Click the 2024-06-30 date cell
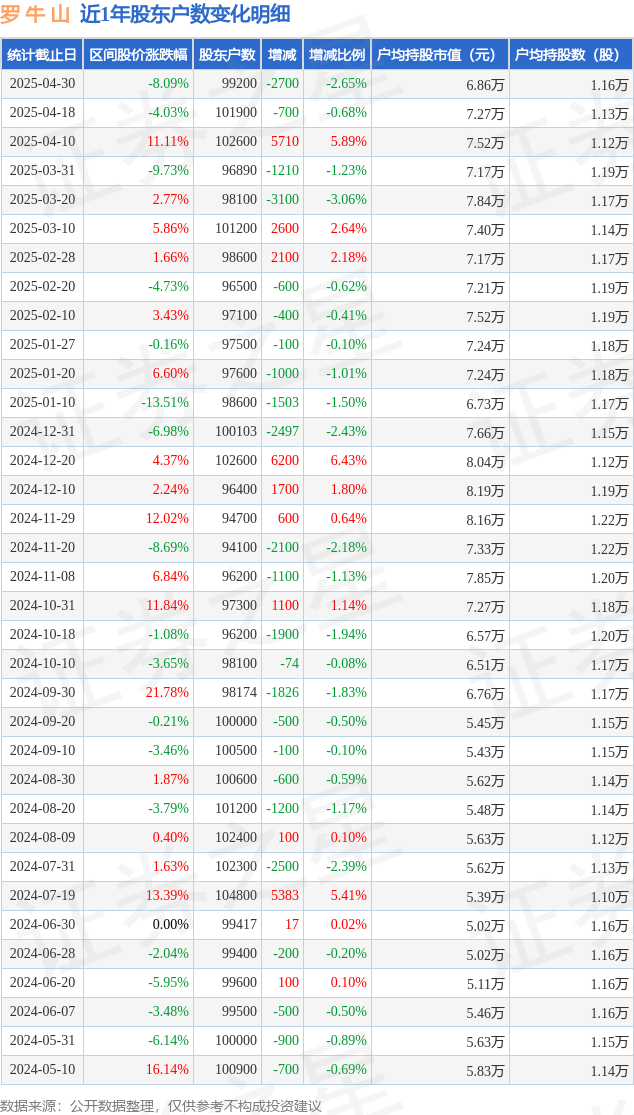Image resolution: width=634 pixels, height=1115 pixels. (42, 924)
